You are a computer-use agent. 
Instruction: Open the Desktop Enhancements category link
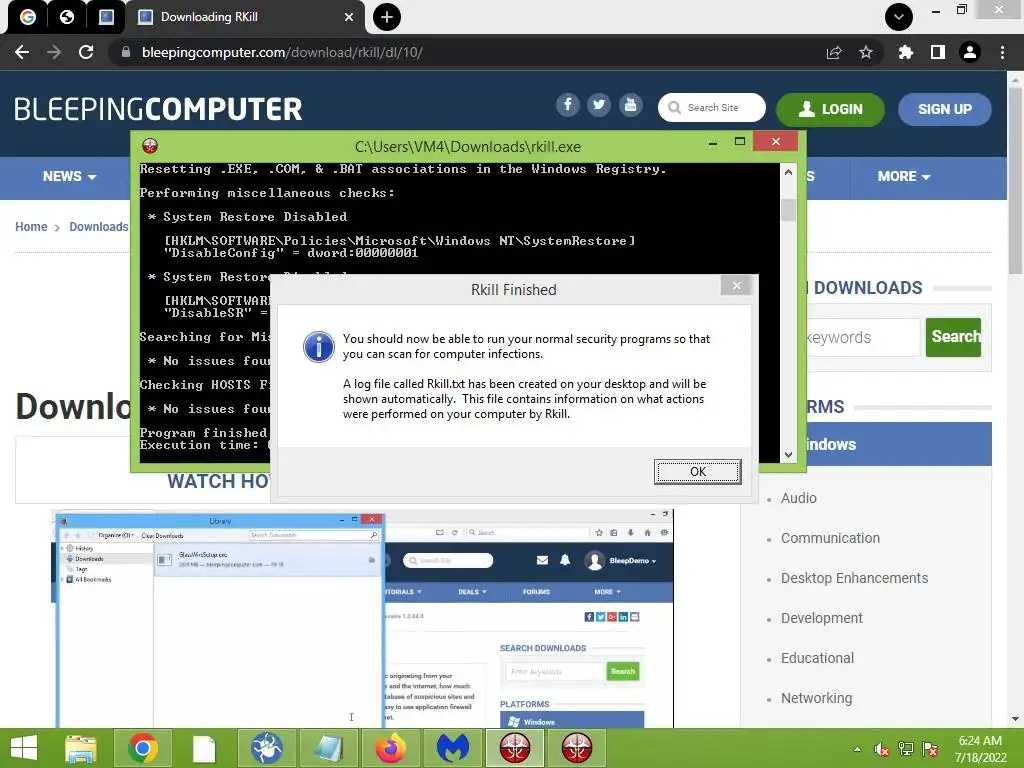pos(854,578)
